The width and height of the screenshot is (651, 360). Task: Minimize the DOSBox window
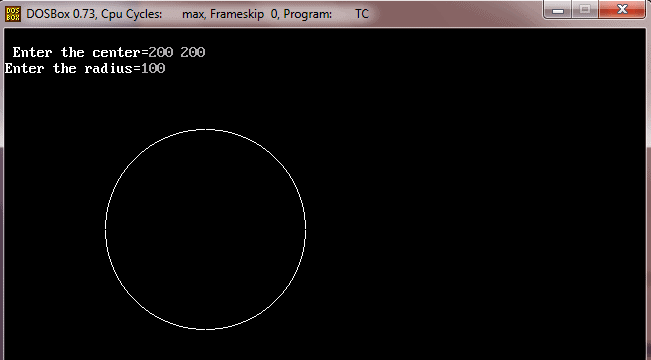coord(558,10)
